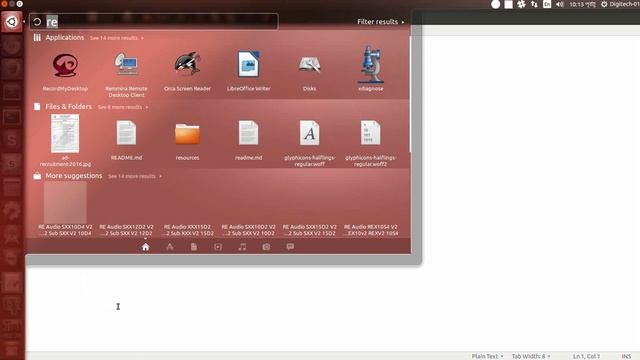
Task: Switch to Music lens
Action: point(242,247)
